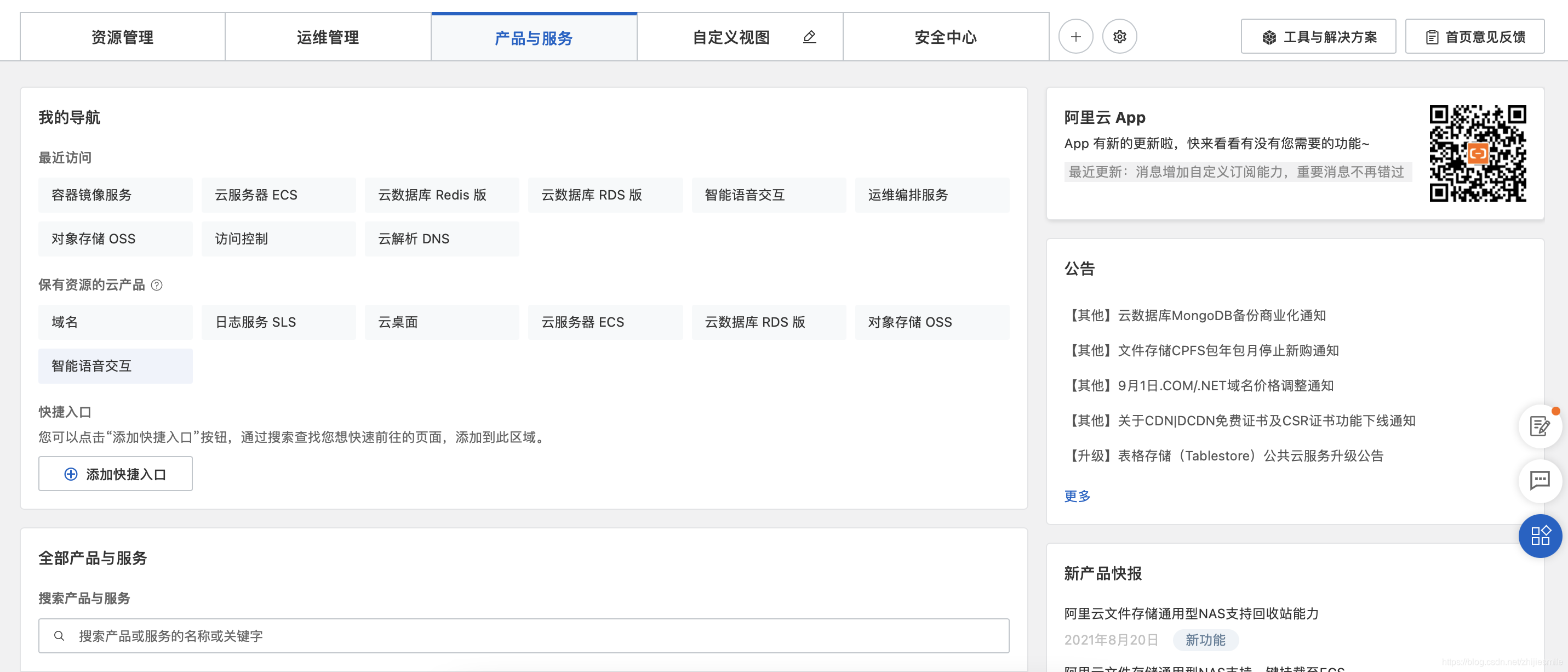The width and height of the screenshot is (1568, 672).
Task: Open 阿里云文件存储通用型NAS支持回收站能力 news
Action: 1191,613
